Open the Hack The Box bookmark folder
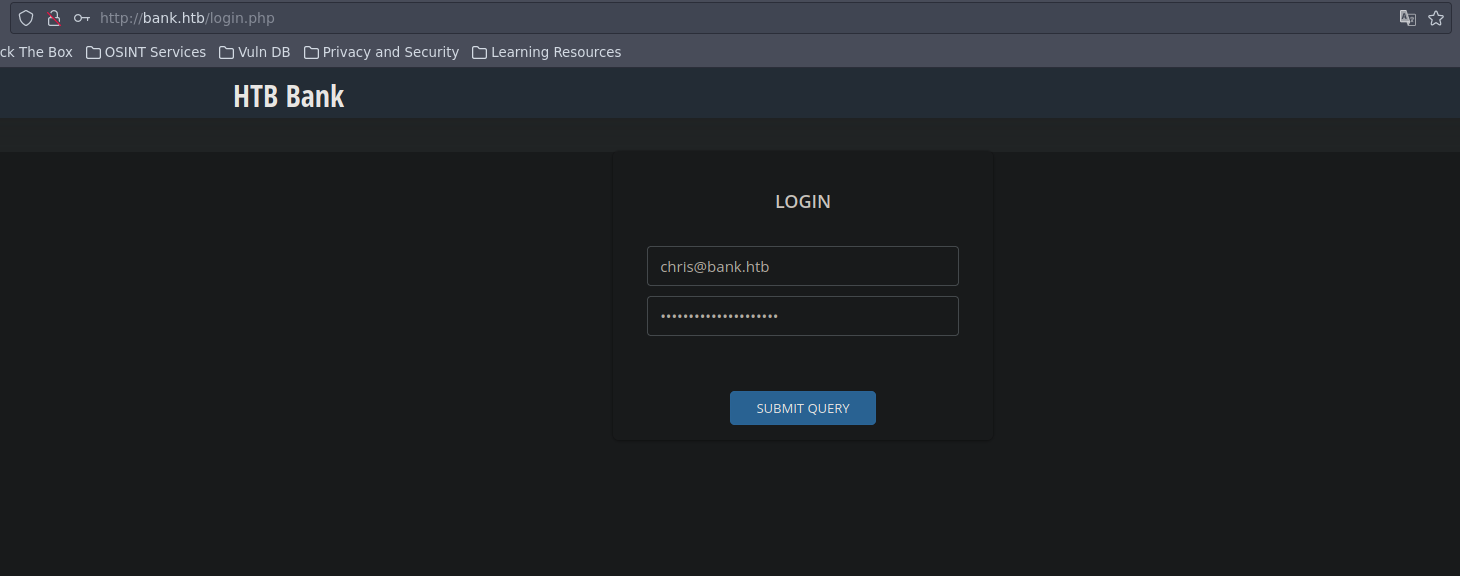The height and width of the screenshot is (576, 1460). [36, 52]
